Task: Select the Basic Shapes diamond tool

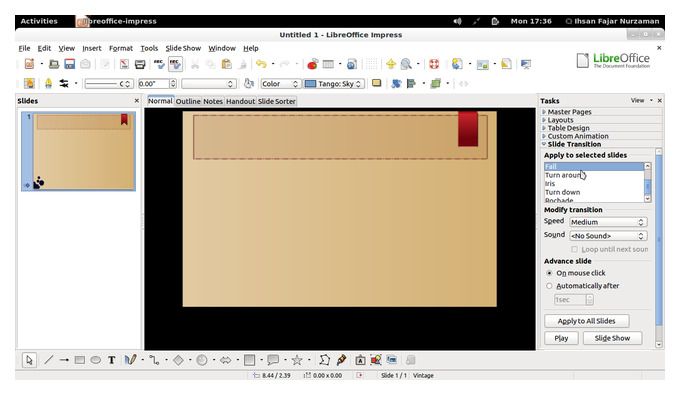Action: [178, 360]
